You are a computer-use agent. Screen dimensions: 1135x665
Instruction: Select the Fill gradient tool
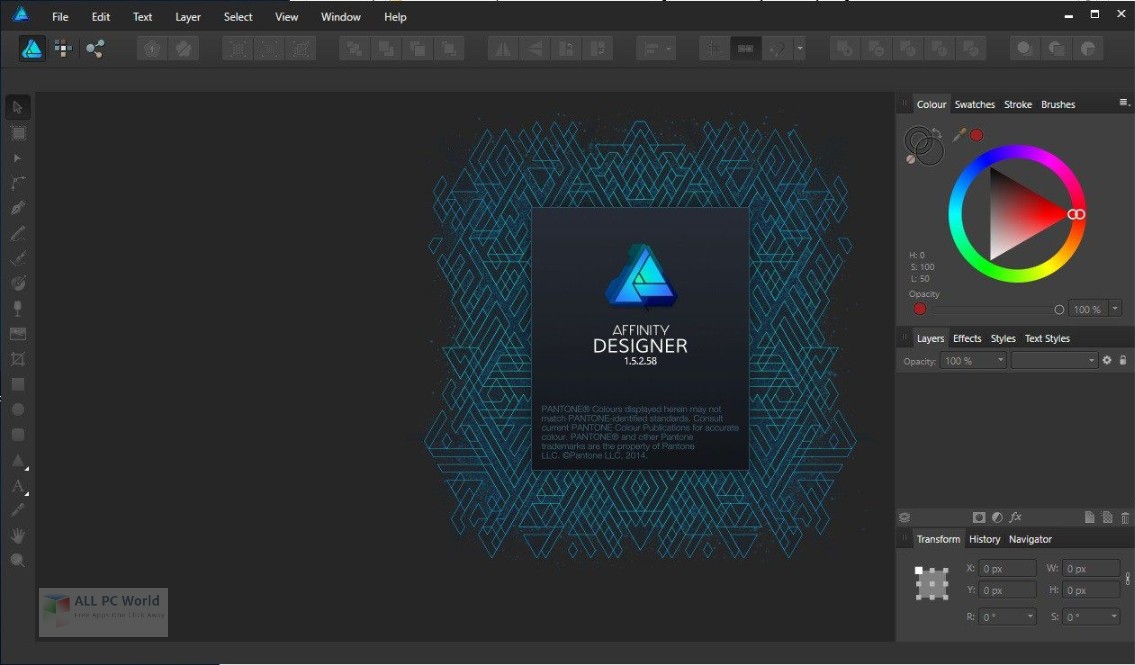point(18,283)
